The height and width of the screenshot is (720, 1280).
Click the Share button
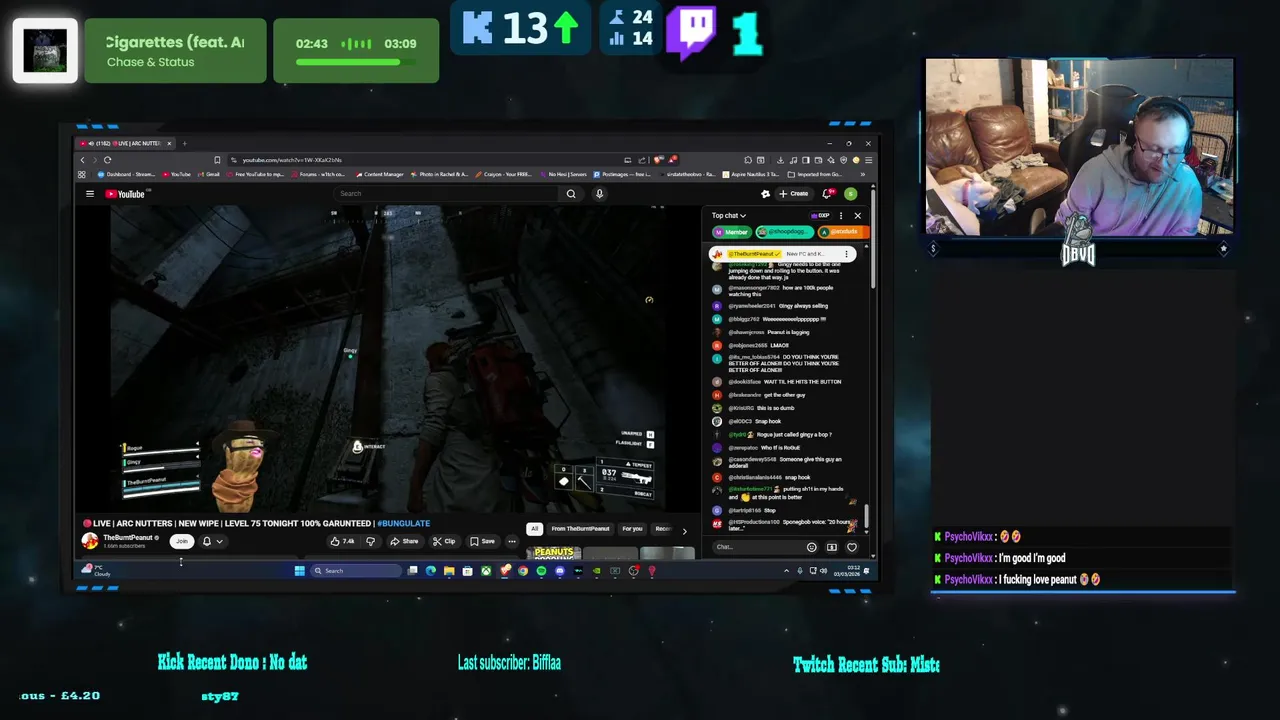[404, 541]
